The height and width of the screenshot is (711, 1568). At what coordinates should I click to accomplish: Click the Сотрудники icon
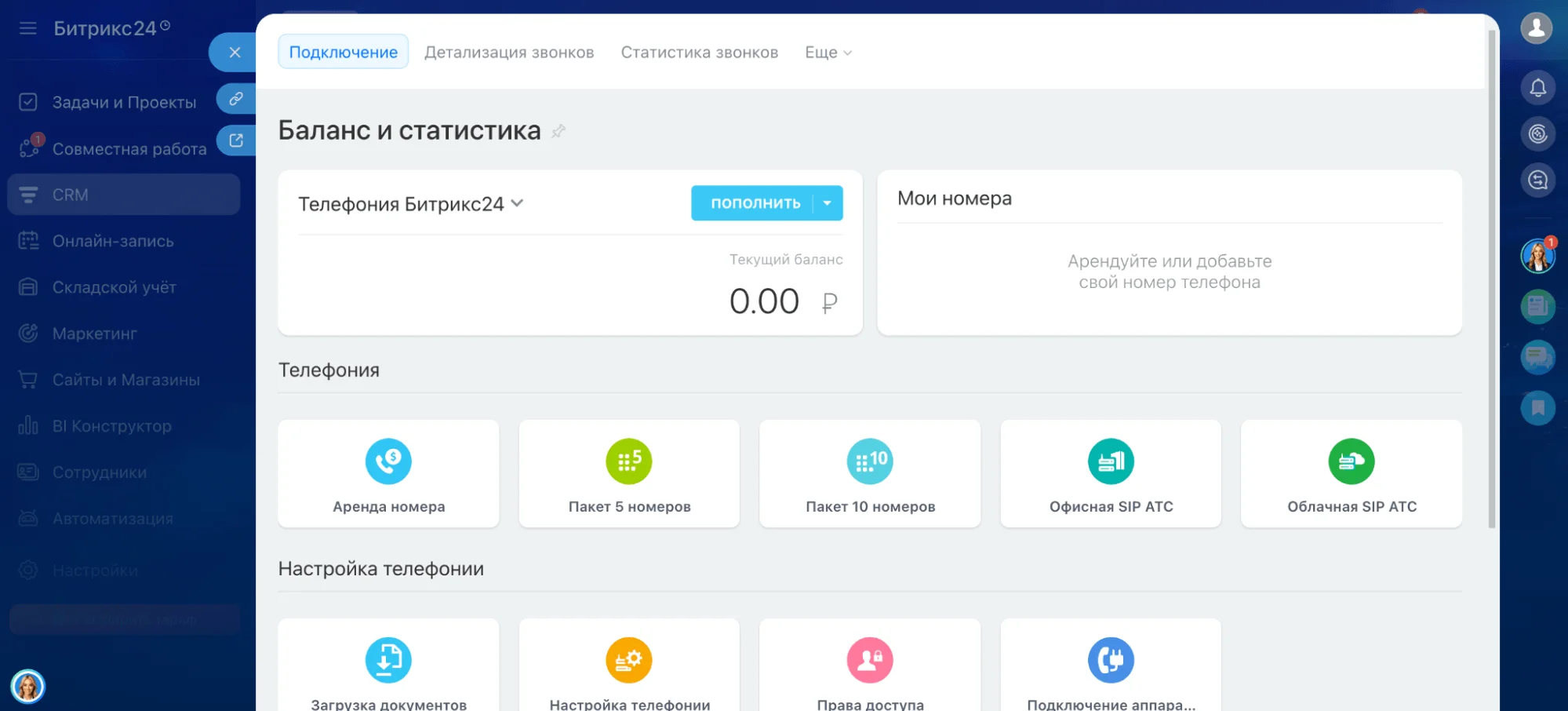point(28,472)
